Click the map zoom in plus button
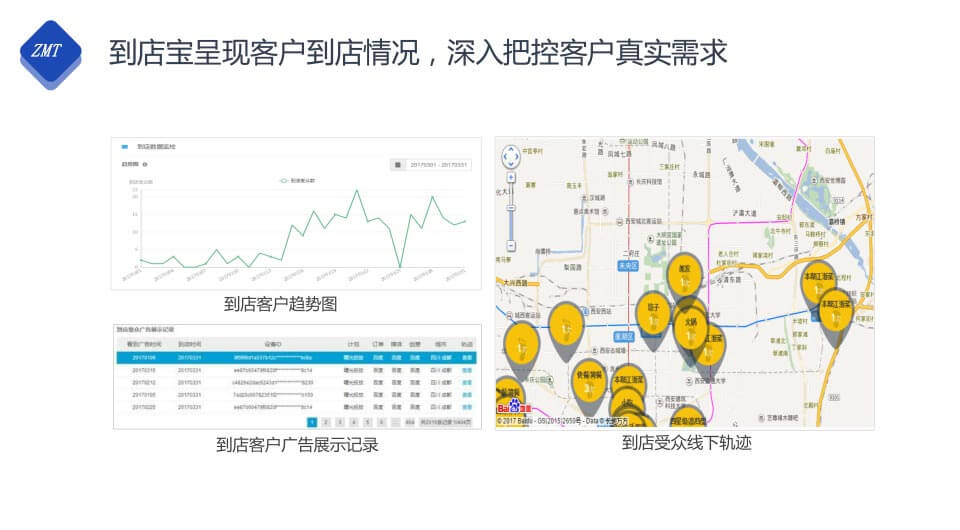The width and height of the screenshot is (960, 530). tap(511, 178)
